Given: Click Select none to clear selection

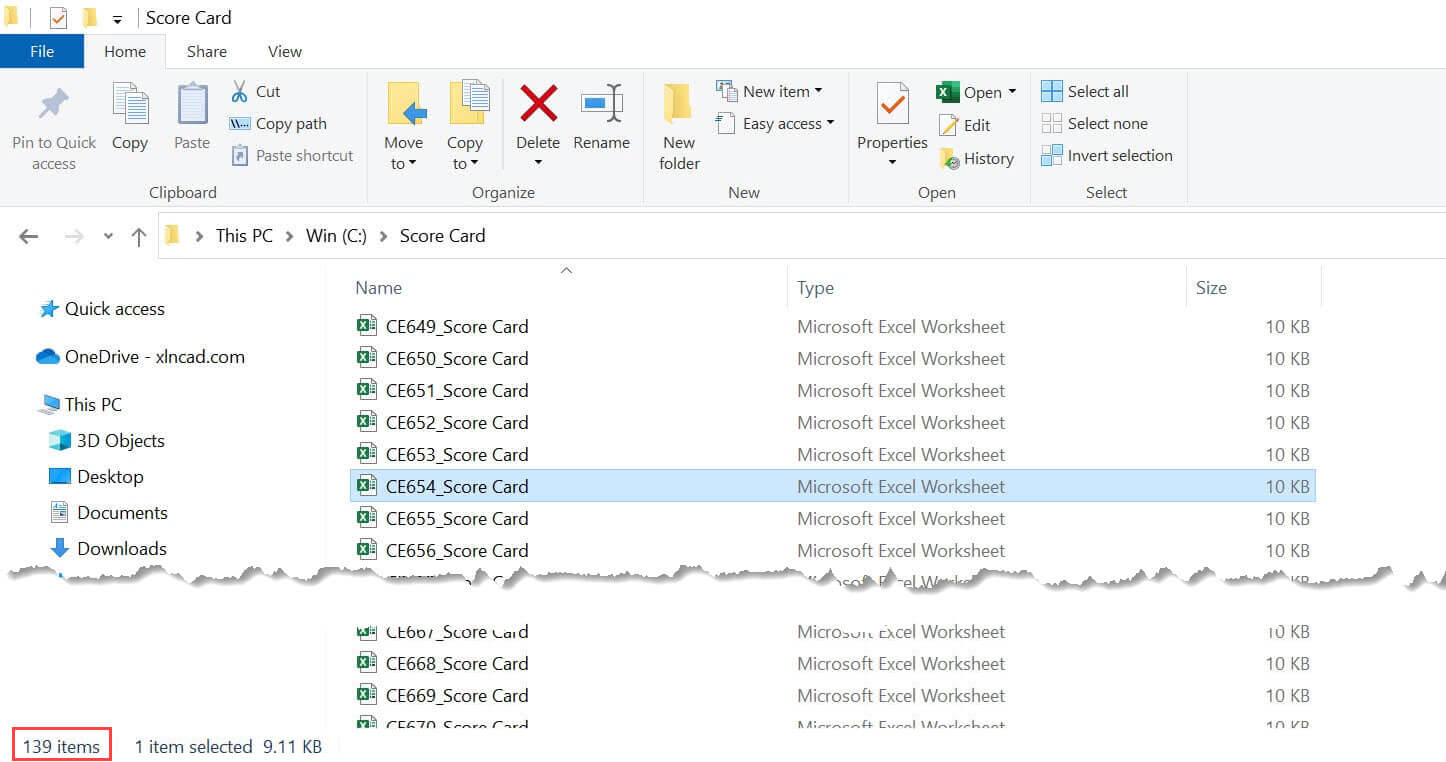Looking at the screenshot, I should pos(1095,123).
